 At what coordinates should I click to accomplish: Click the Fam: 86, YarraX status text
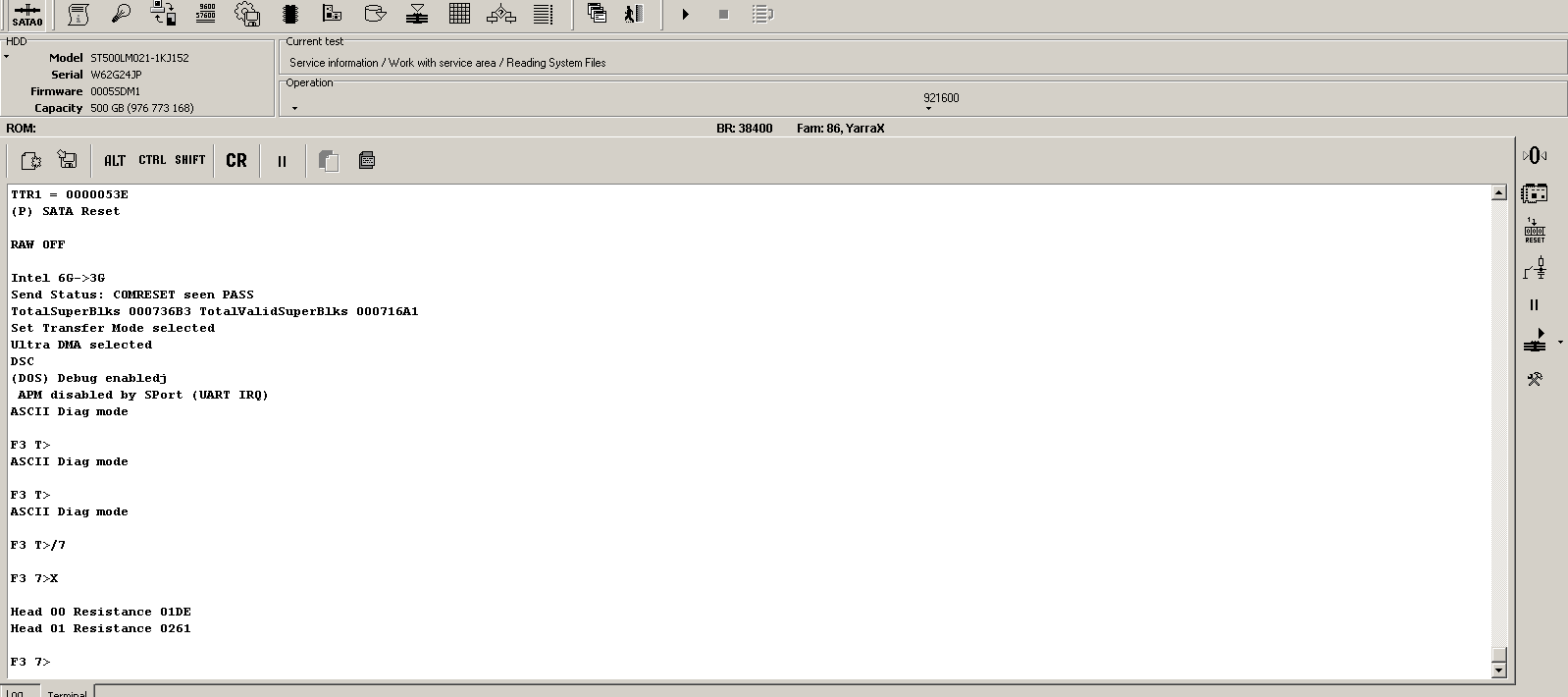click(840, 129)
